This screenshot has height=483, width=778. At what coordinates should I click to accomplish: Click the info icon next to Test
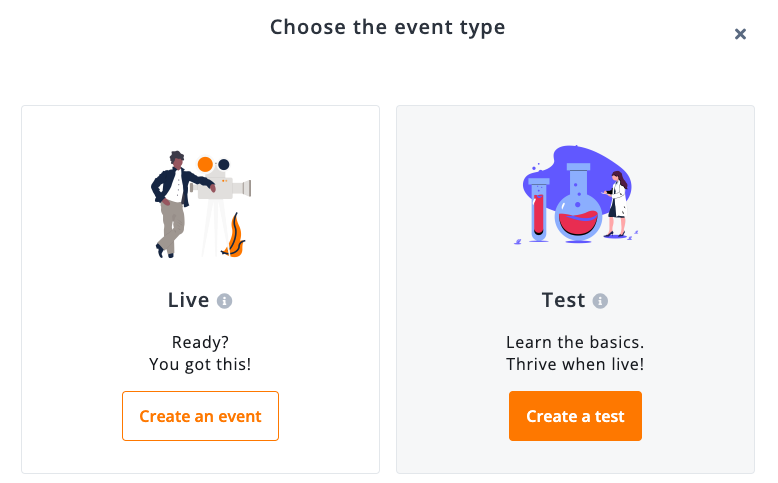[x=600, y=301]
